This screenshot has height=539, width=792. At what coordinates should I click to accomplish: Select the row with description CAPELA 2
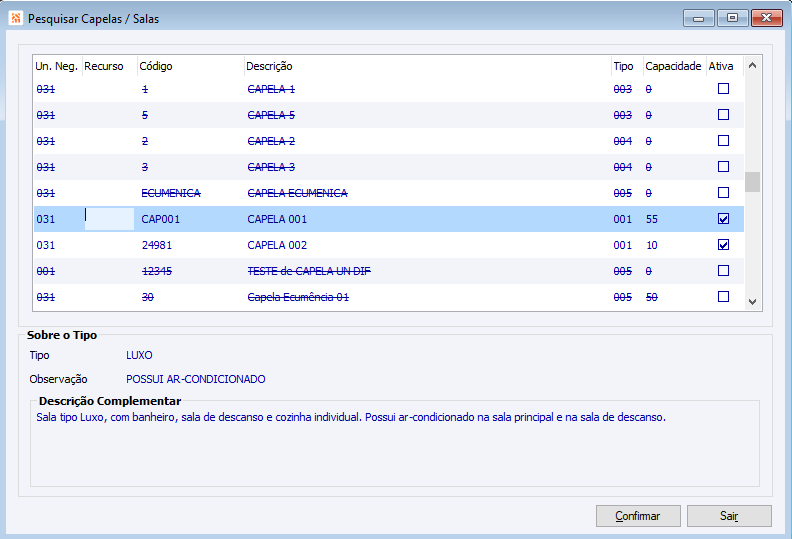click(x=388, y=141)
